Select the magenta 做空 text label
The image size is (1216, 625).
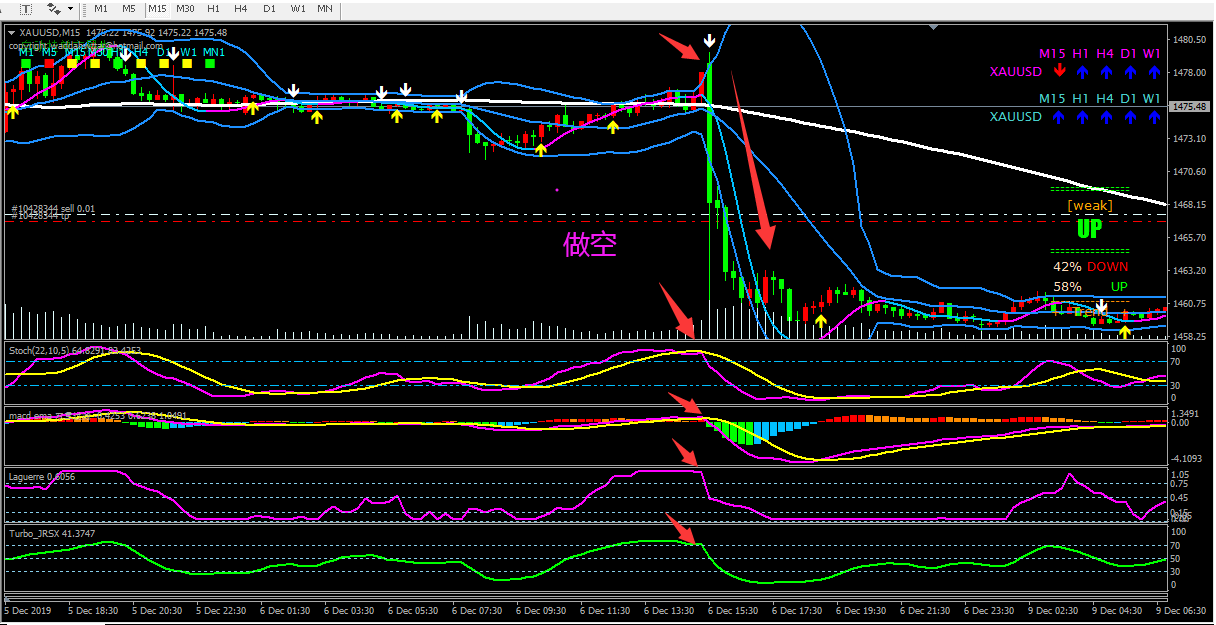(590, 245)
